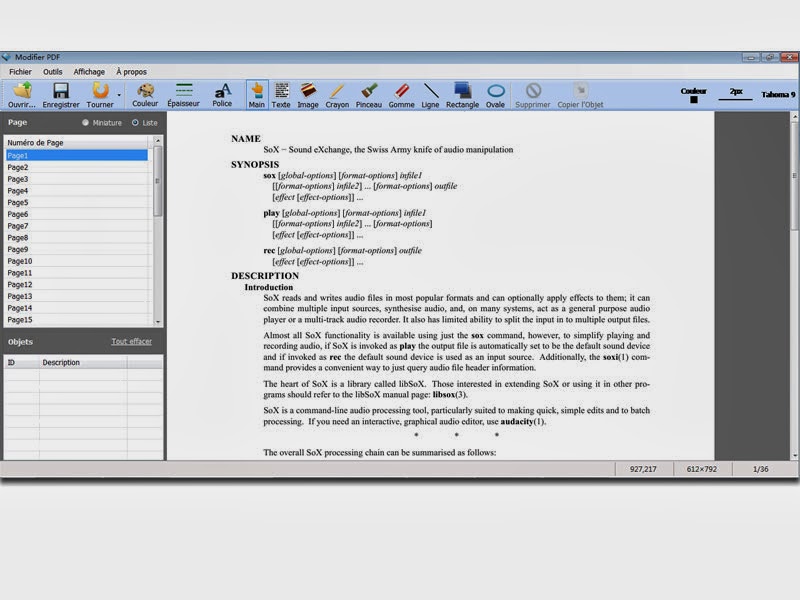Click the Tout effacer link

[x=132, y=341]
